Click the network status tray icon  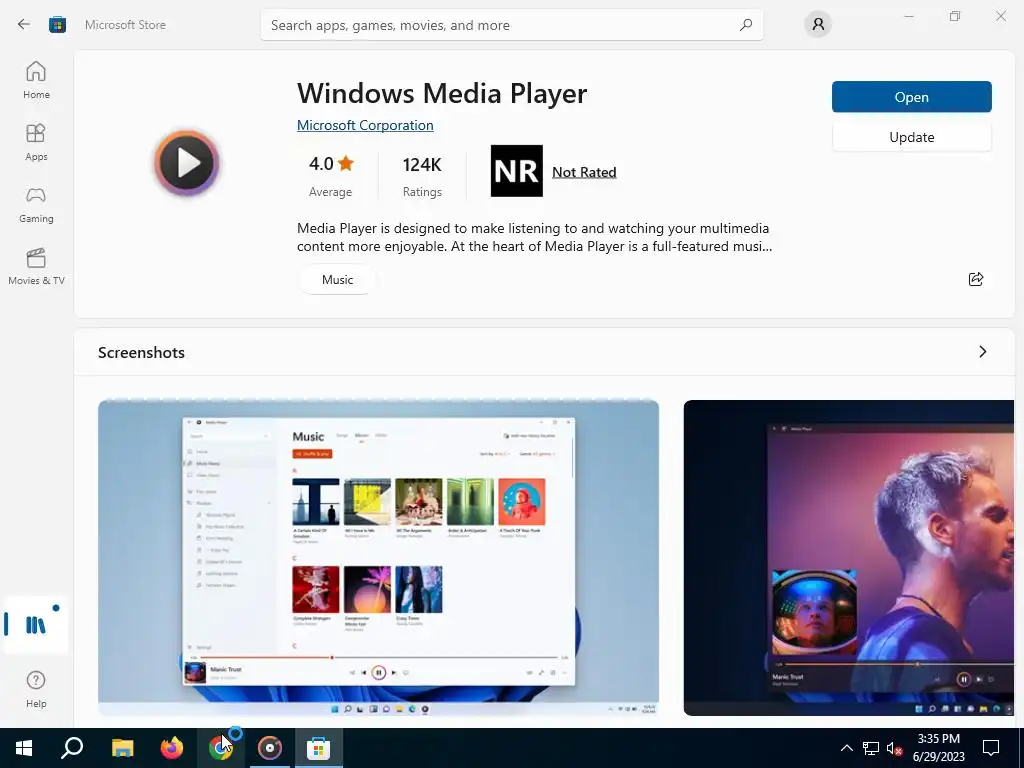[871, 748]
